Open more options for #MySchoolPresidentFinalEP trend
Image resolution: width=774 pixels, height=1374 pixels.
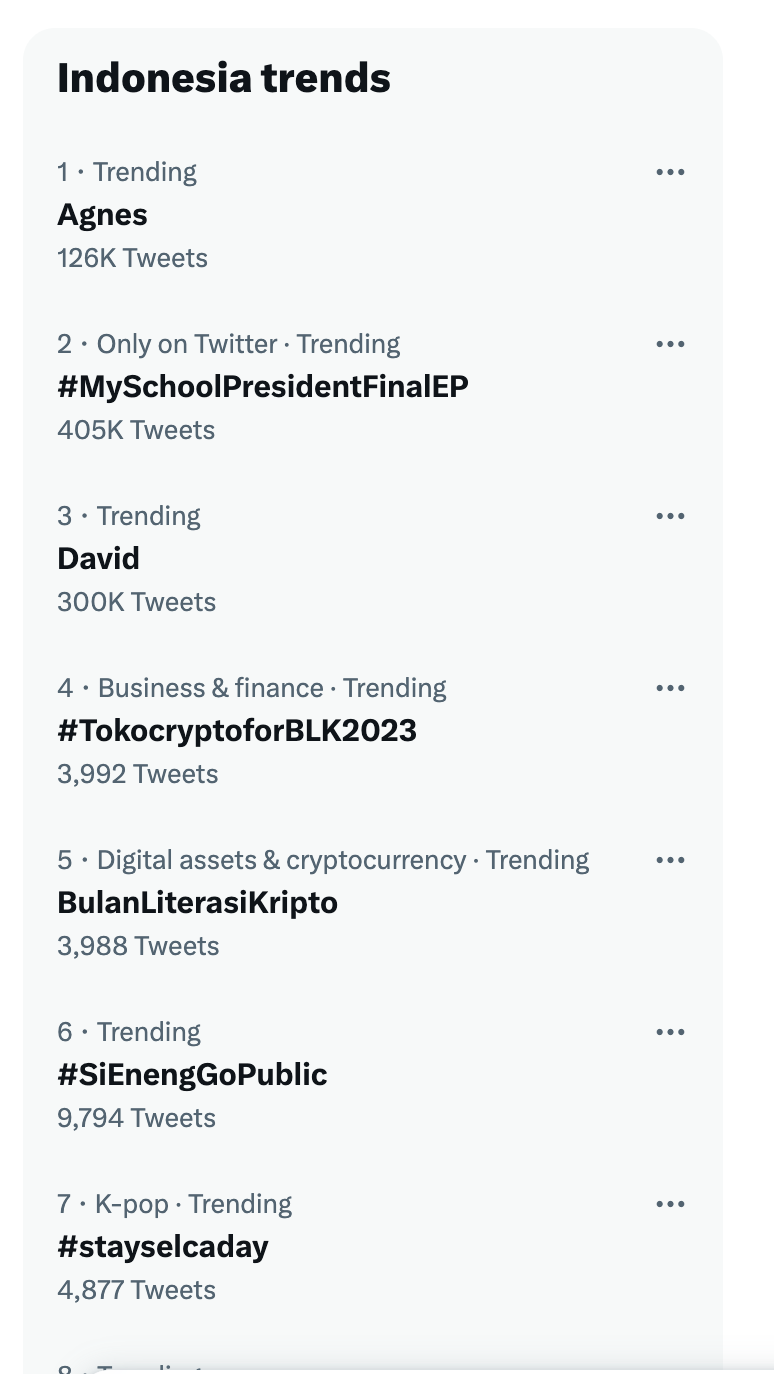point(670,344)
